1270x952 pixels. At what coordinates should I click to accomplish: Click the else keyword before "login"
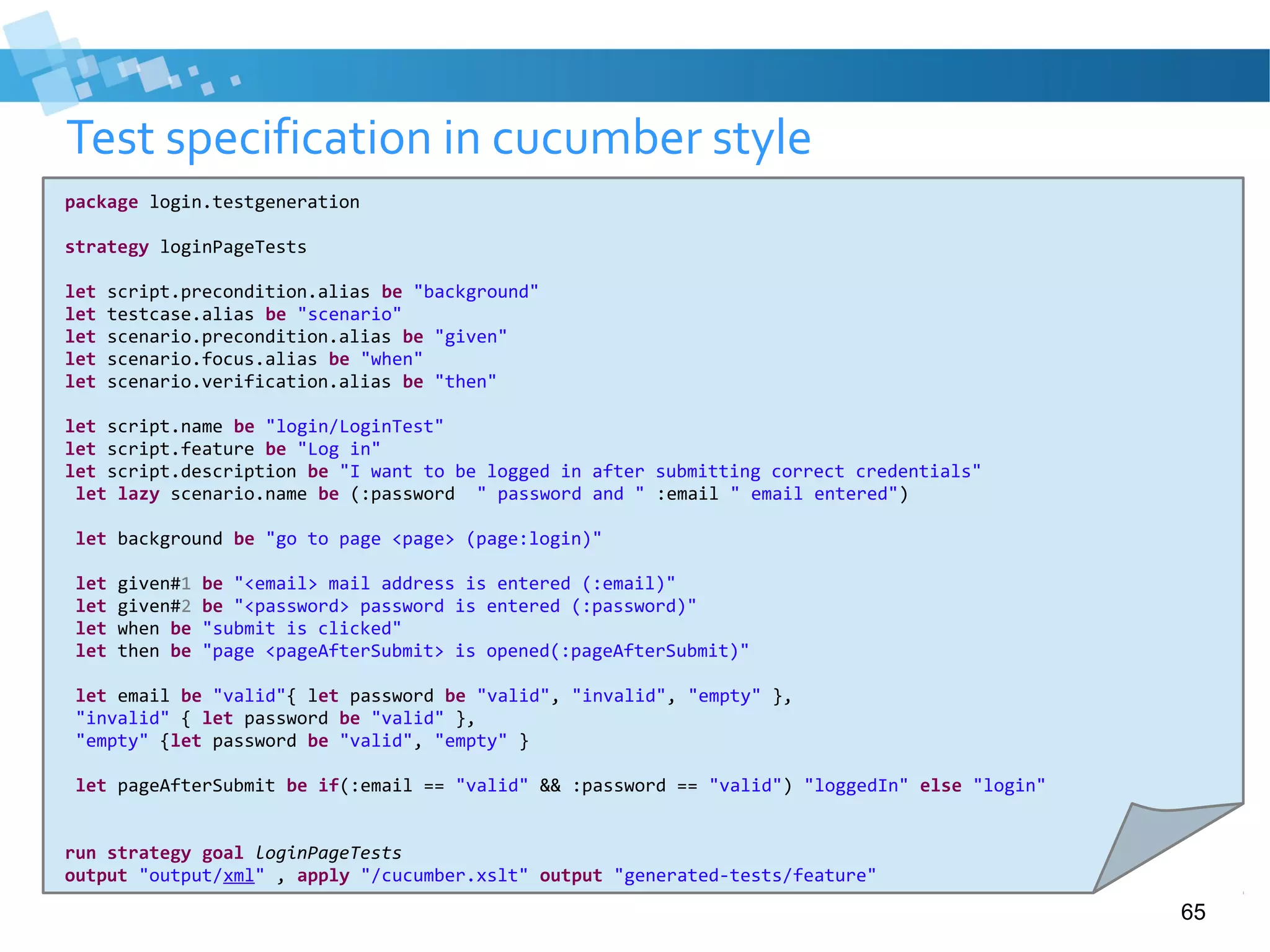(x=940, y=786)
